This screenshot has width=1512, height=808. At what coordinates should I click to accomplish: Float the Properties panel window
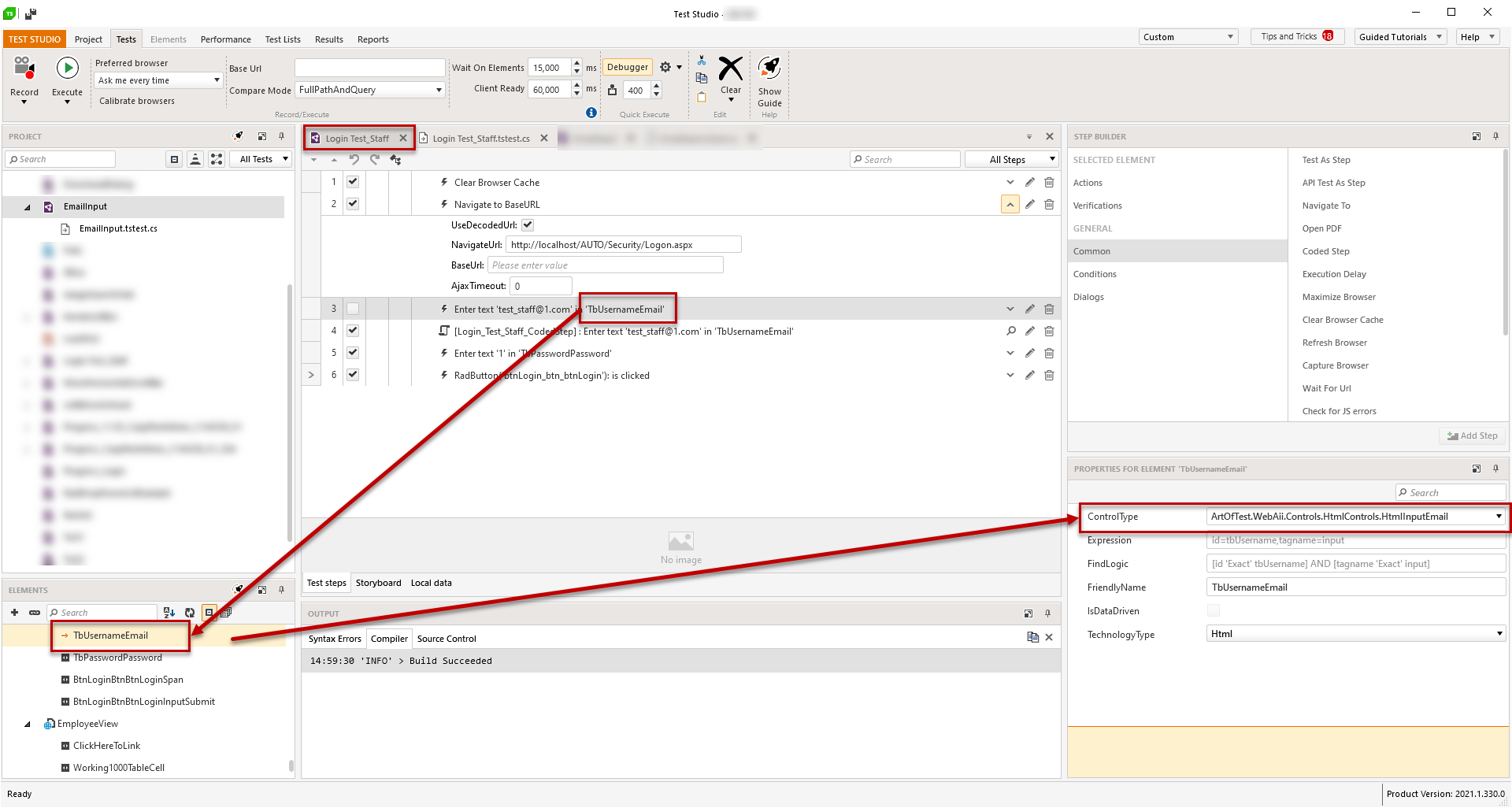click(x=1476, y=469)
